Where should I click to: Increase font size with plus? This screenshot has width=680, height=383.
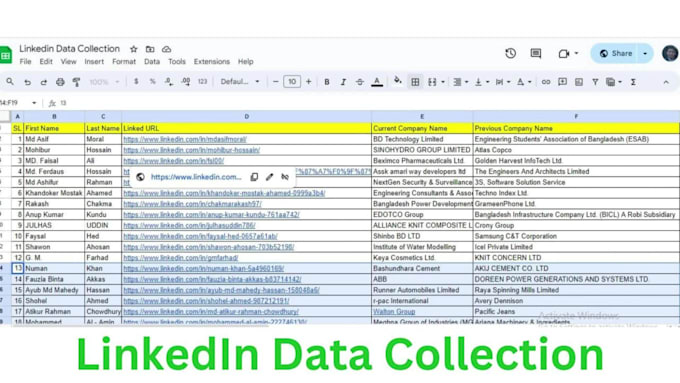[x=308, y=82]
